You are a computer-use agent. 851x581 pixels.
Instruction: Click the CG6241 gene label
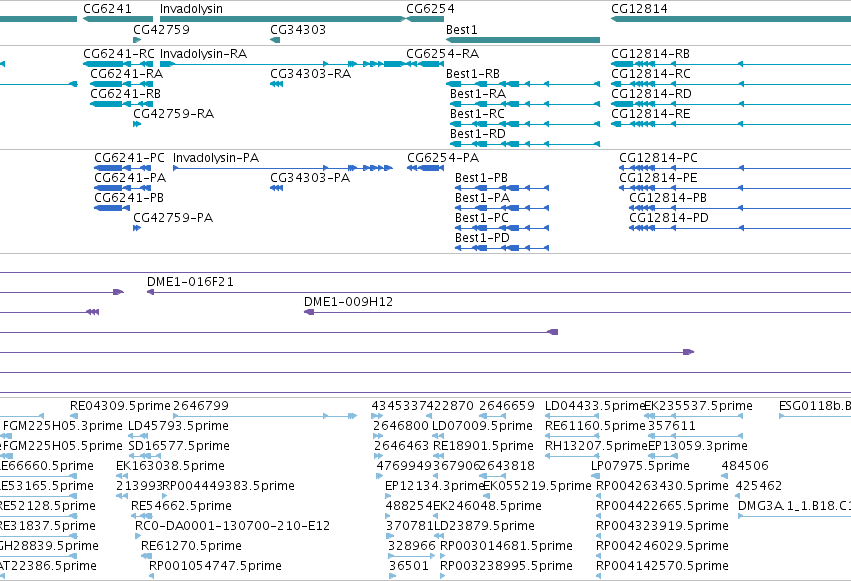coord(107,9)
